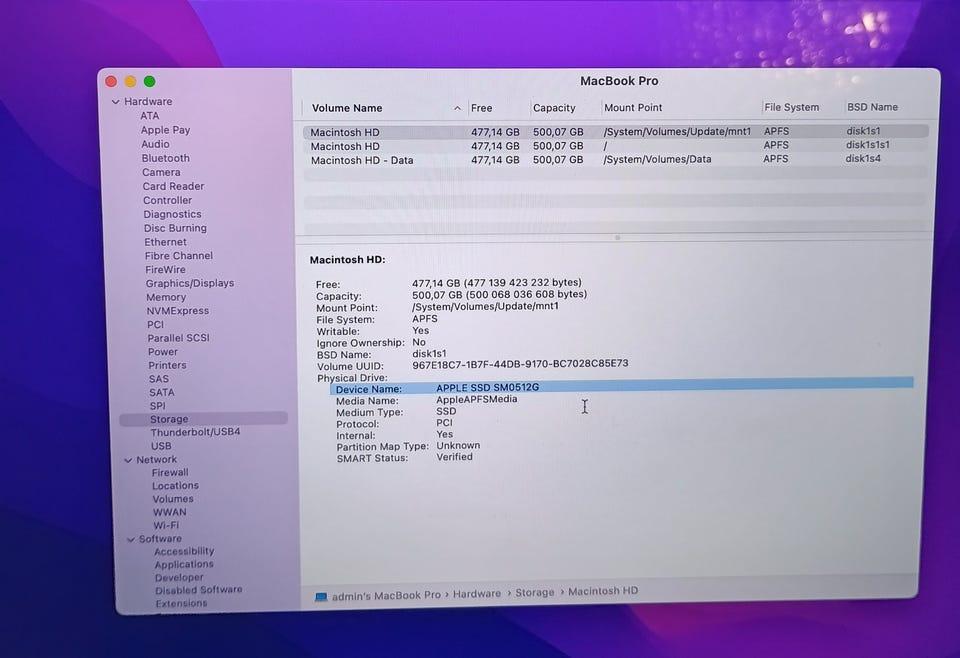Collapse the Software section chevron
The height and width of the screenshot is (658, 960).
click(130, 540)
